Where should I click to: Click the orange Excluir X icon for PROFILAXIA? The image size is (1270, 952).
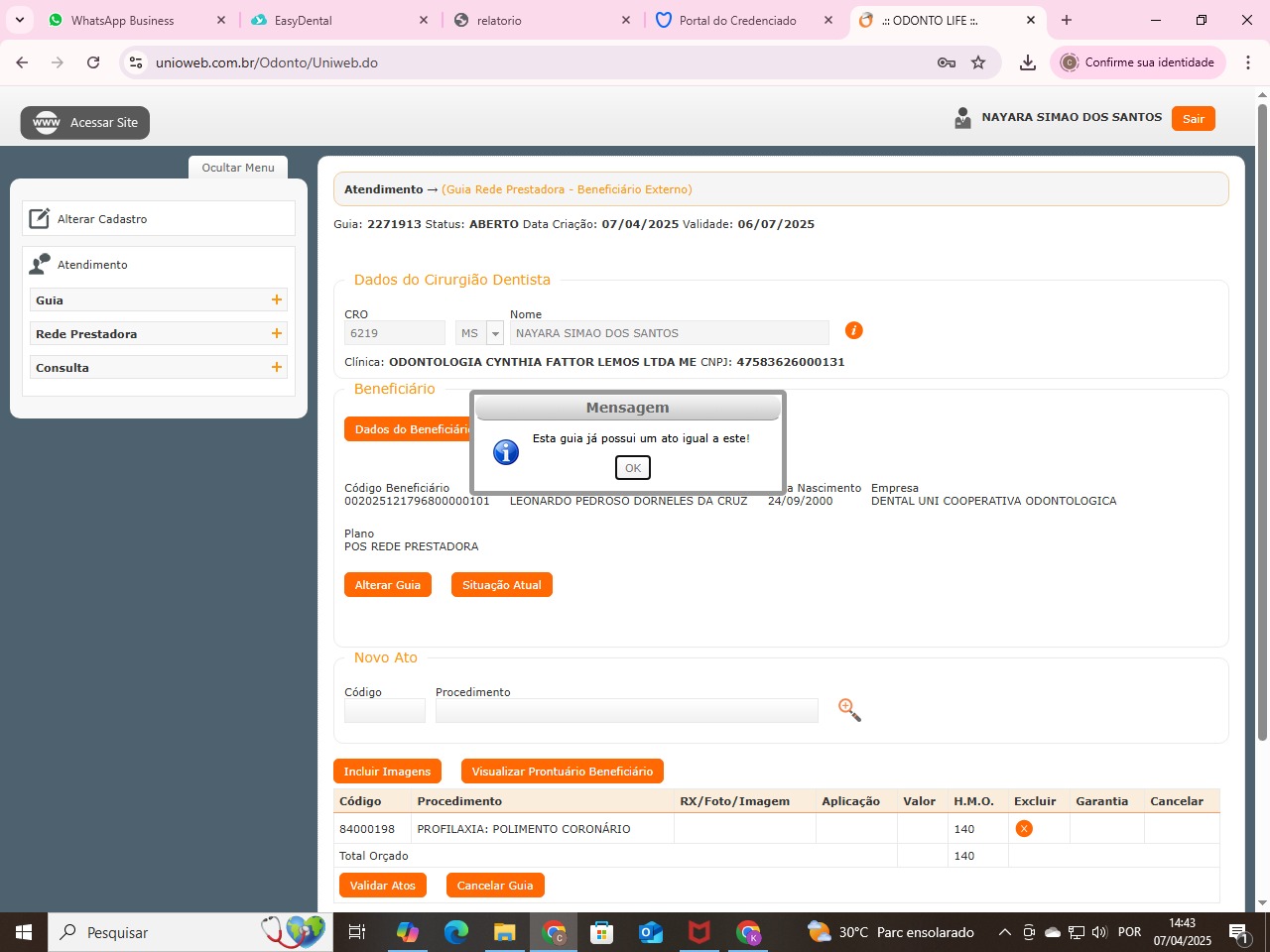pyautogui.click(x=1024, y=828)
